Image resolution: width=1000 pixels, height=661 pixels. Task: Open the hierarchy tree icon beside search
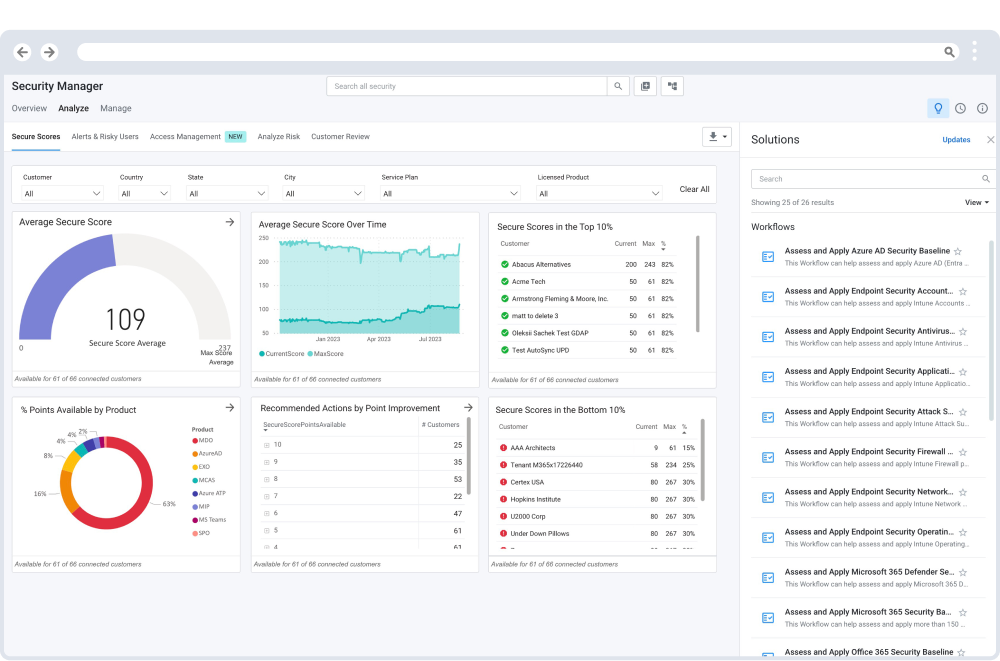pyautogui.click(x=672, y=86)
